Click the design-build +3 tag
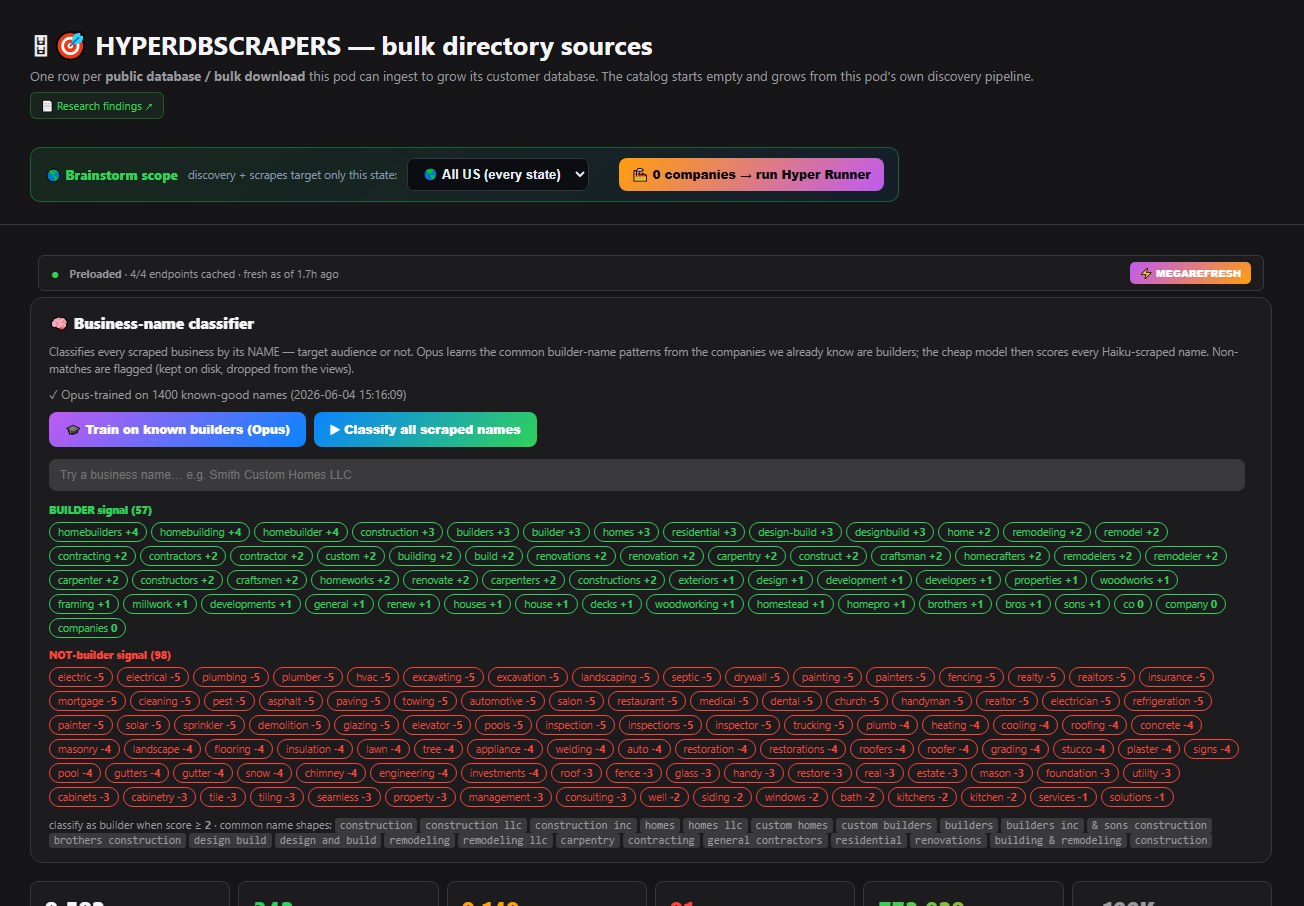 (x=796, y=532)
